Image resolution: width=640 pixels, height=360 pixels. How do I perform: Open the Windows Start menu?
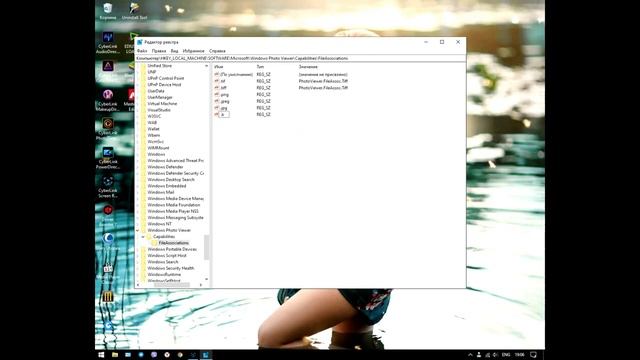pos(101,355)
